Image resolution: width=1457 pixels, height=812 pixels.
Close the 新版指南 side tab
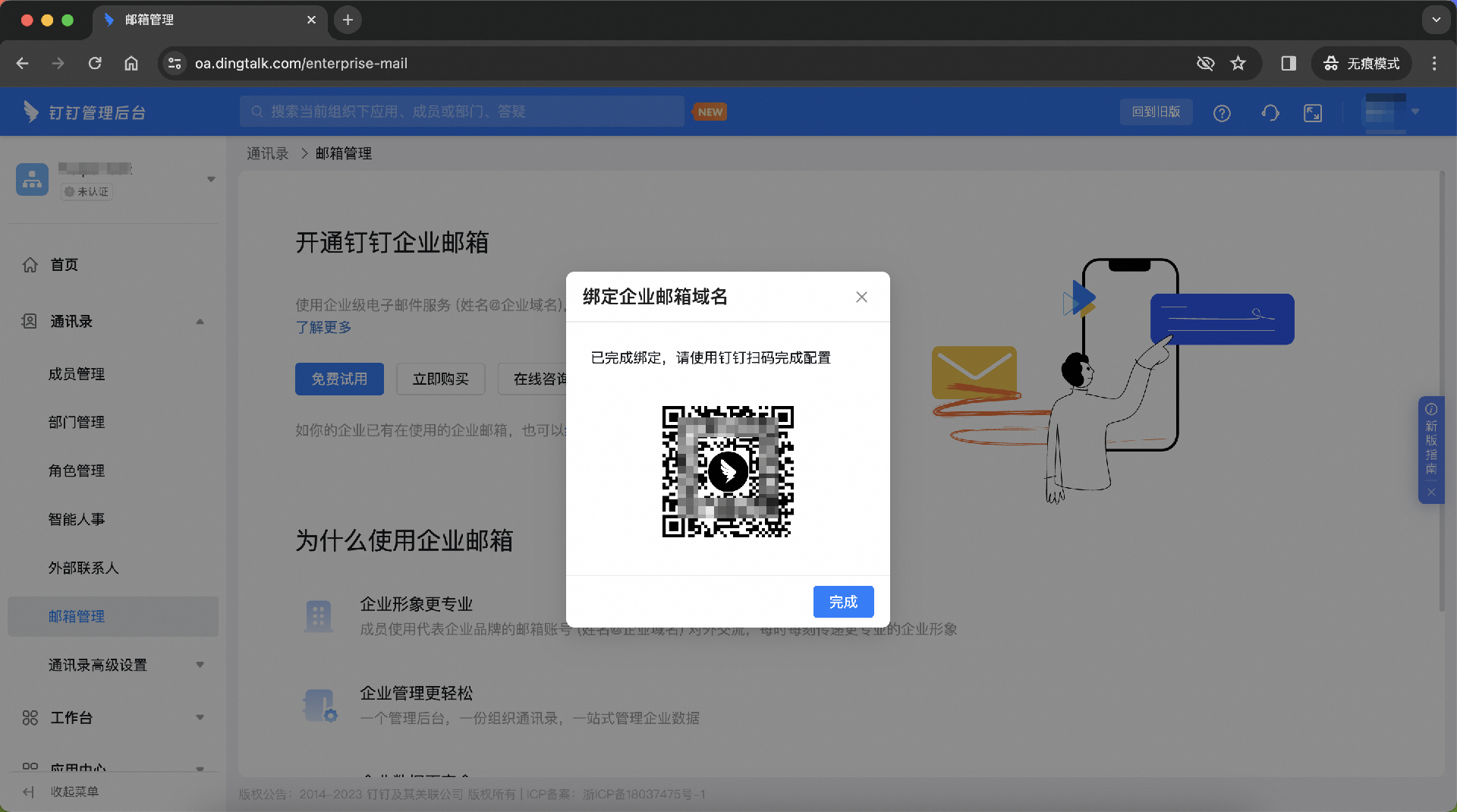(1431, 493)
